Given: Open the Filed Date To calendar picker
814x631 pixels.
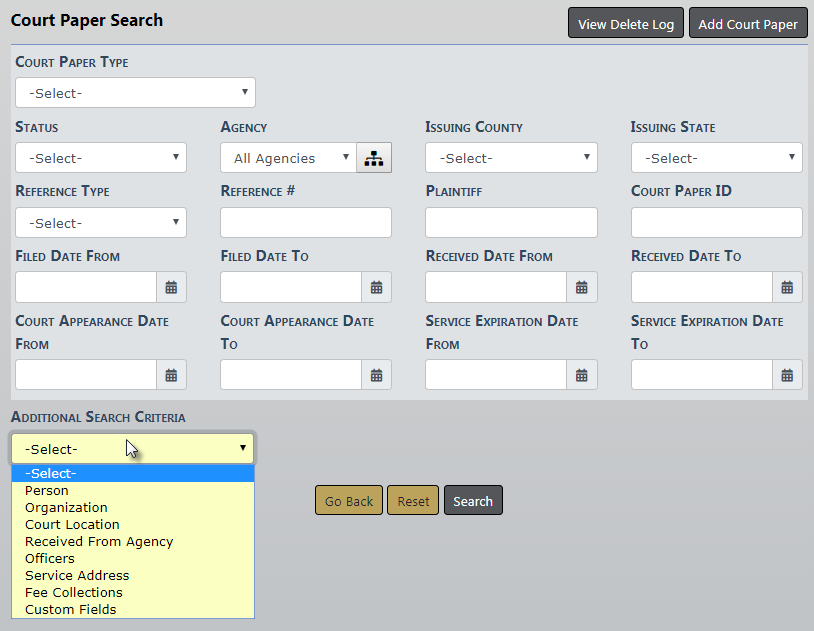Looking at the screenshot, I should pos(376,287).
